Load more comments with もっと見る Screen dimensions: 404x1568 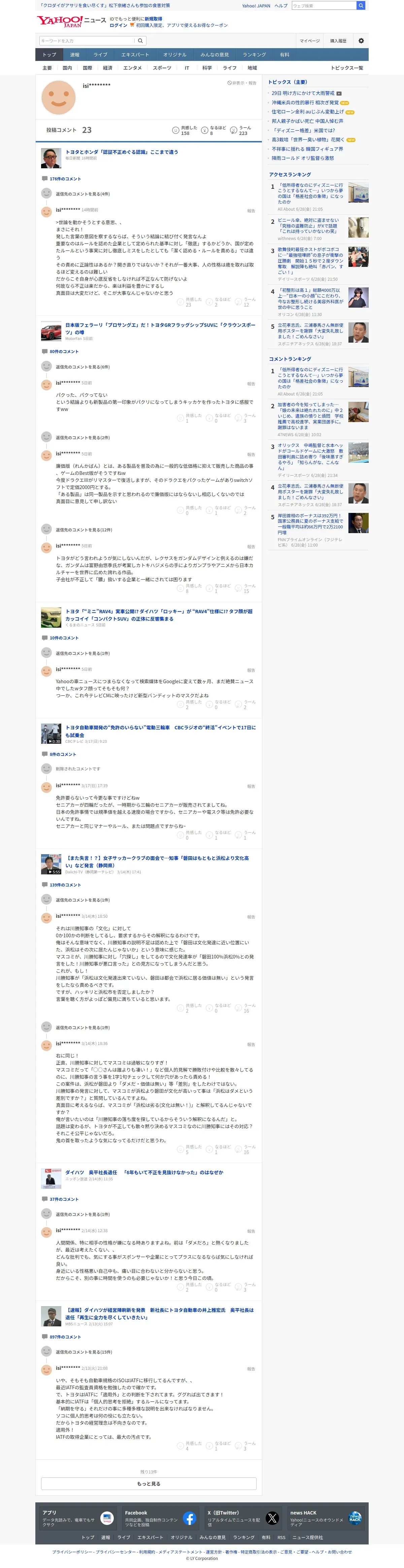coord(149,1484)
